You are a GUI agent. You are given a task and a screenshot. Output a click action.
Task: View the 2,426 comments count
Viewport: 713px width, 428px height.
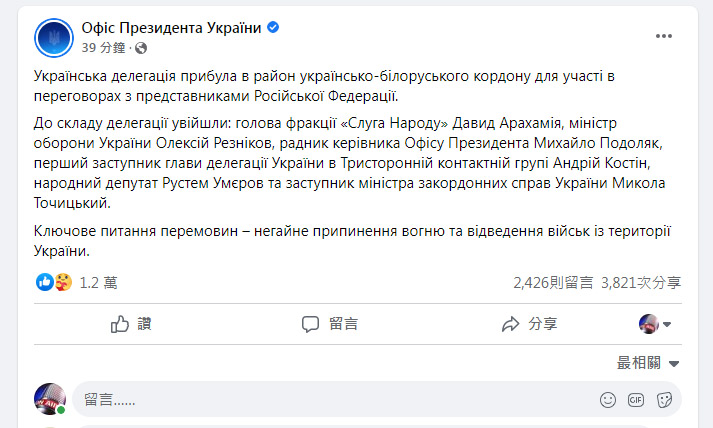click(553, 283)
